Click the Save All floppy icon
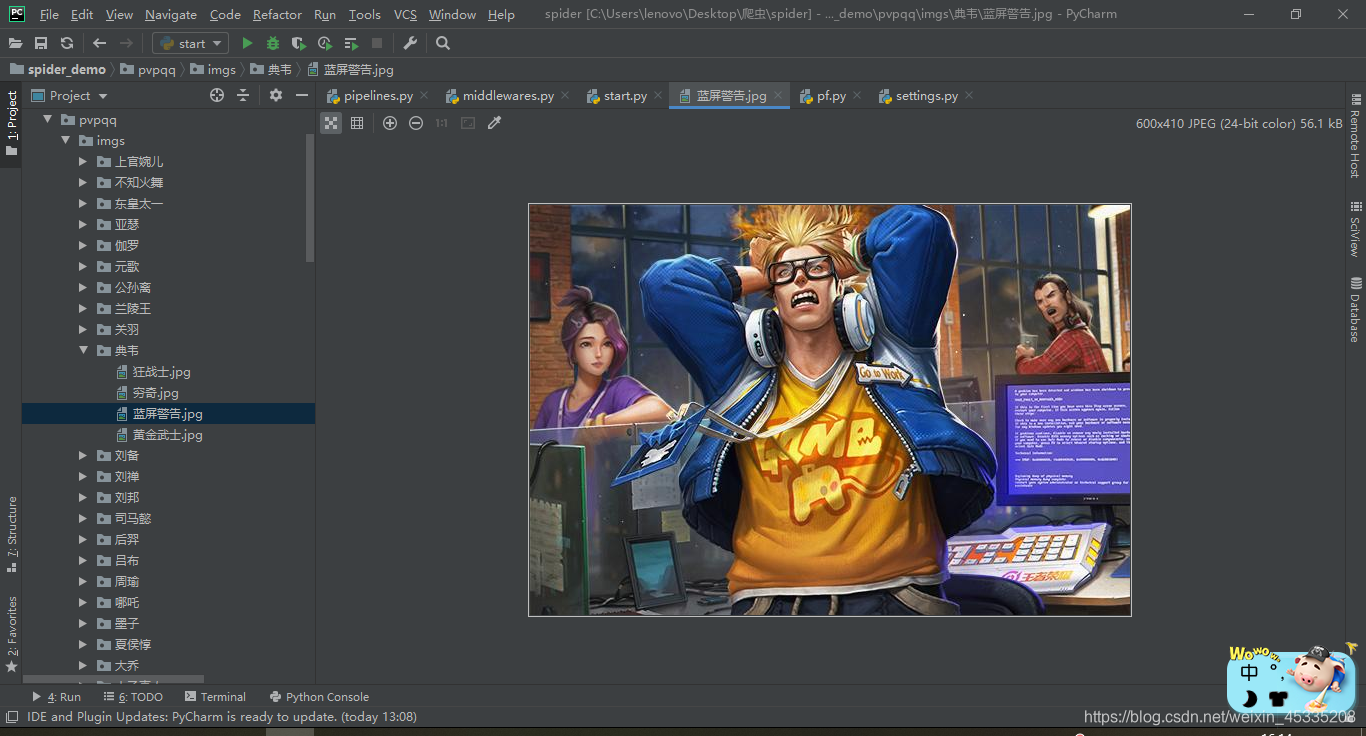This screenshot has width=1366, height=736. pyautogui.click(x=41, y=43)
